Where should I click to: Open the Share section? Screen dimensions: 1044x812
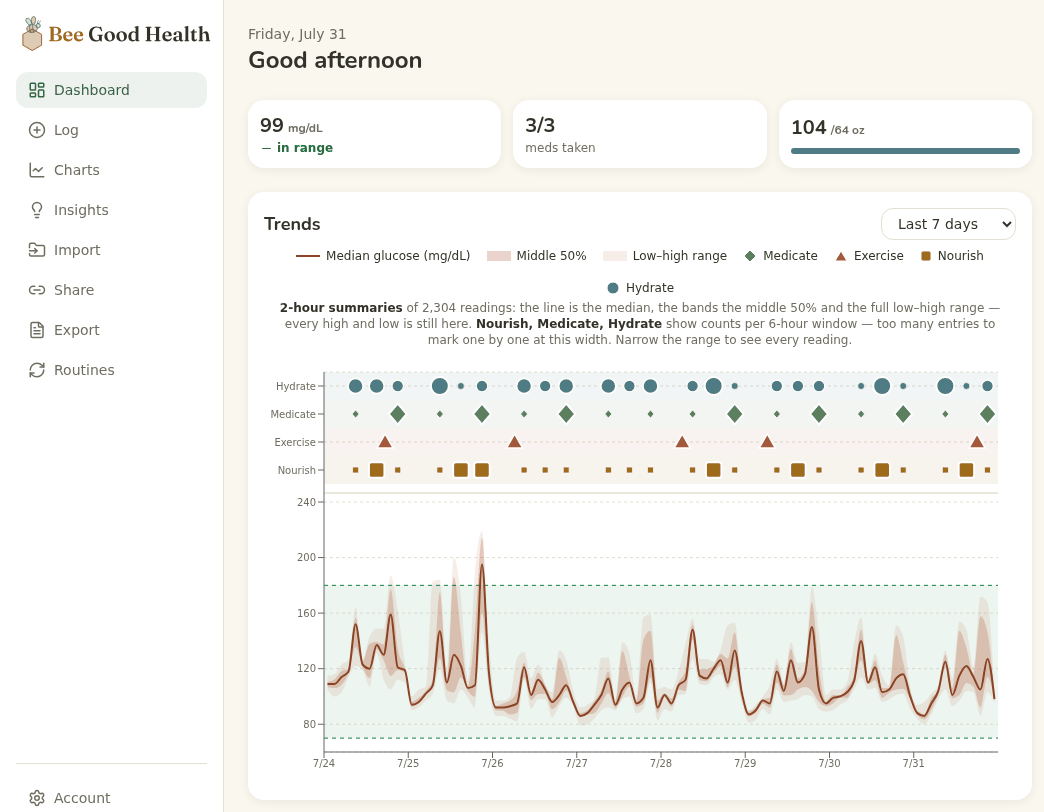pyautogui.click(x=111, y=290)
